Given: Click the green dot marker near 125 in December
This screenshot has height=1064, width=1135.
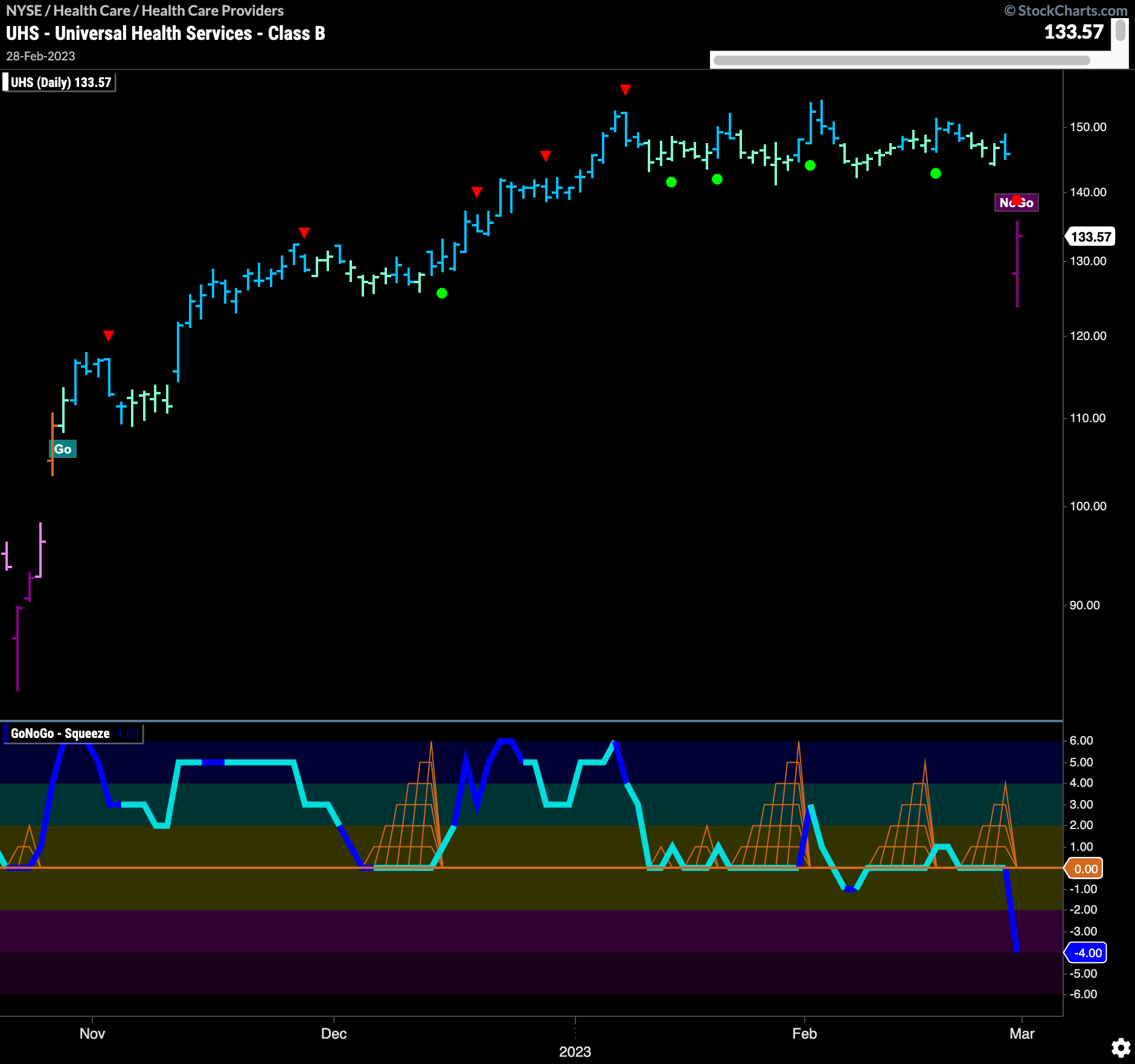Looking at the screenshot, I should 442,293.
